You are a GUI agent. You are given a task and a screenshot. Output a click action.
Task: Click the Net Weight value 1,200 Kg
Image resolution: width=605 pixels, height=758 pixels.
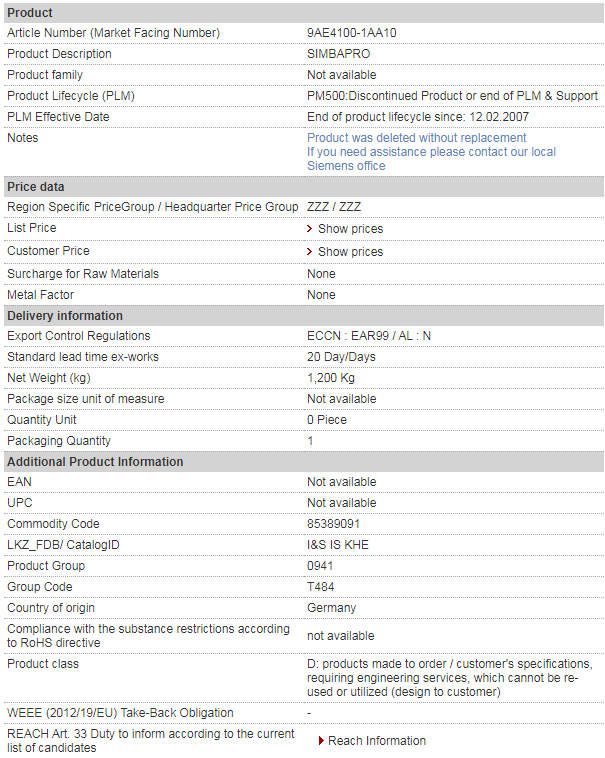point(331,378)
